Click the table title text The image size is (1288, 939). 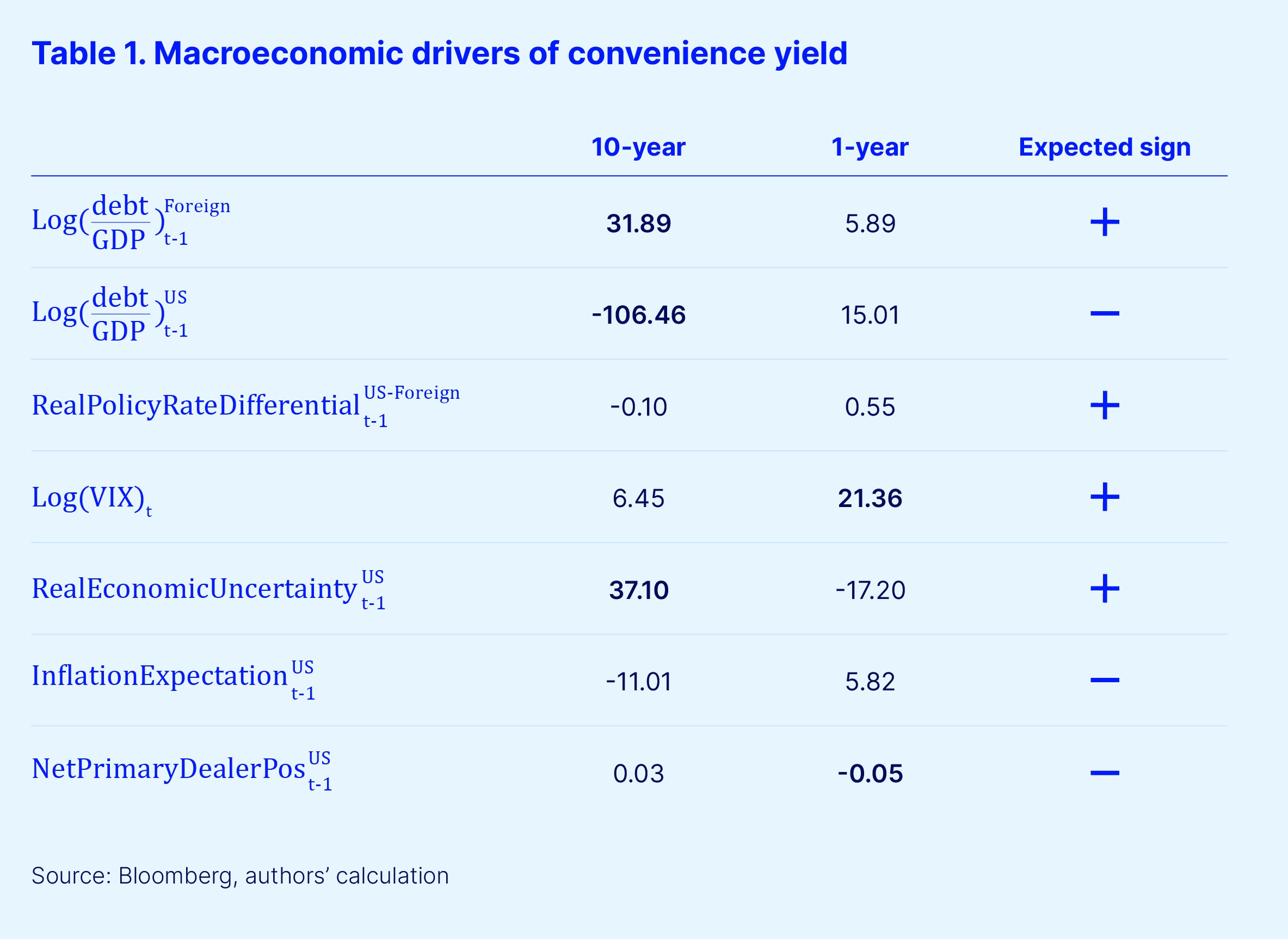439,54
